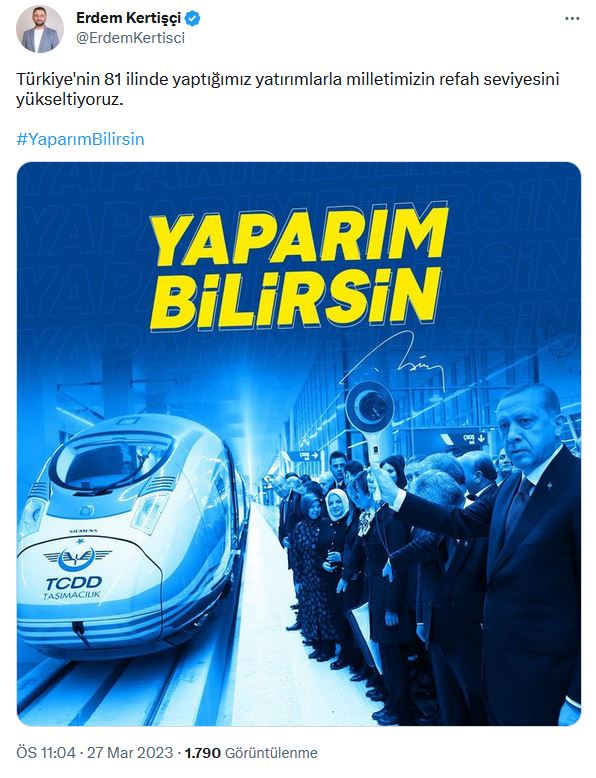Click the round signal paddle with crescent
The width and height of the screenshot is (596, 778).
[x=370, y=407]
